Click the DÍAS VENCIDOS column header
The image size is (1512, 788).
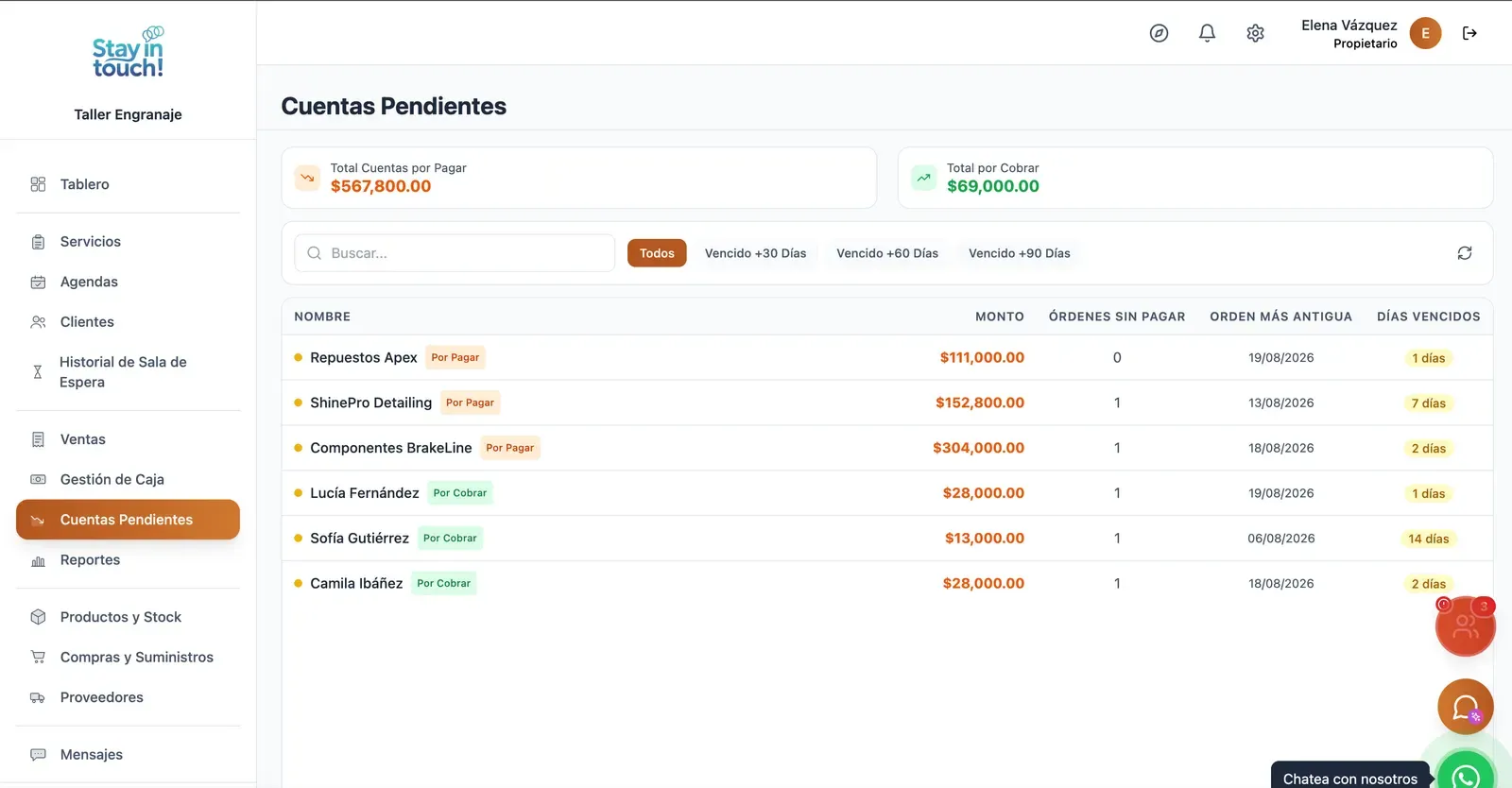(x=1429, y=317)
